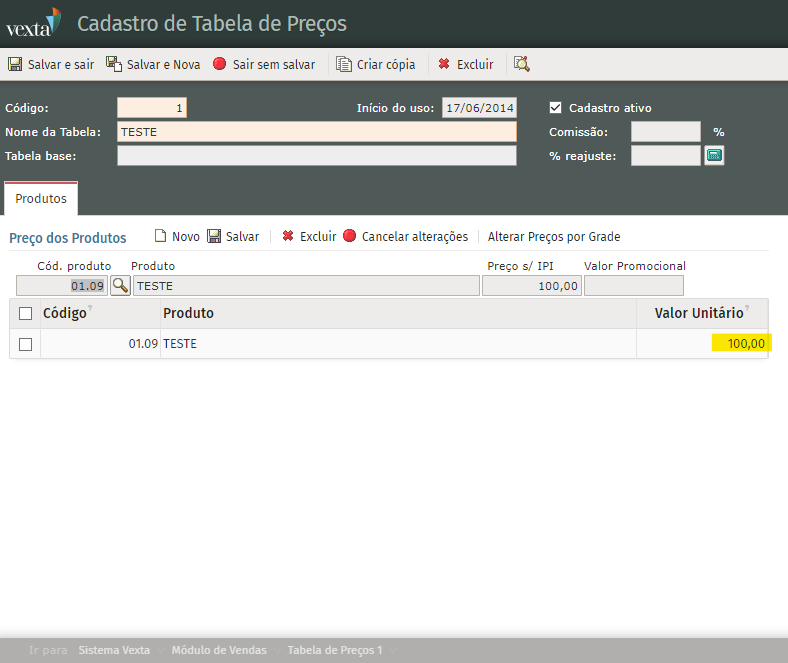This screenshot has height=663, width=788.
Task: Check the select-all checkbox in grid header
Action: point(26,314)
